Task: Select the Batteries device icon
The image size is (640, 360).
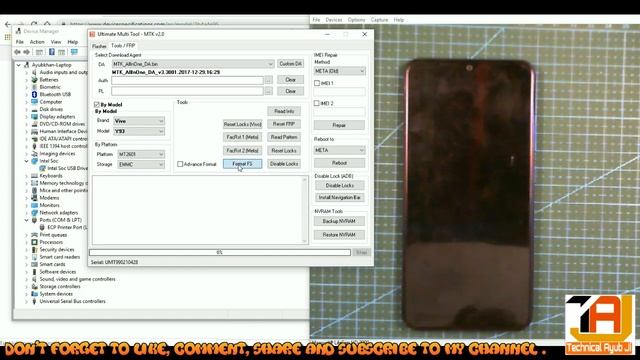Action: 35,80
